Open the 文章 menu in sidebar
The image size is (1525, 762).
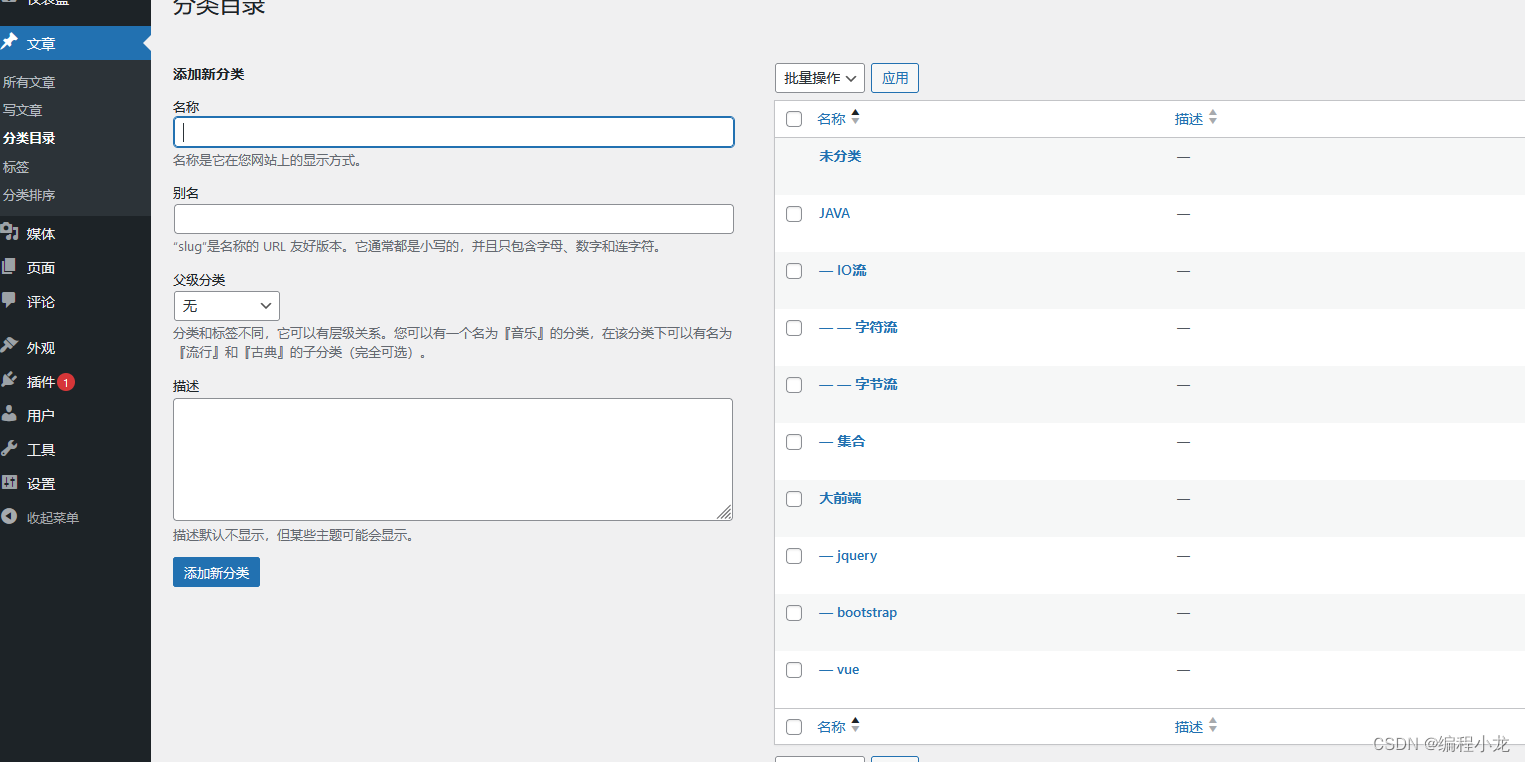[75, 43]
